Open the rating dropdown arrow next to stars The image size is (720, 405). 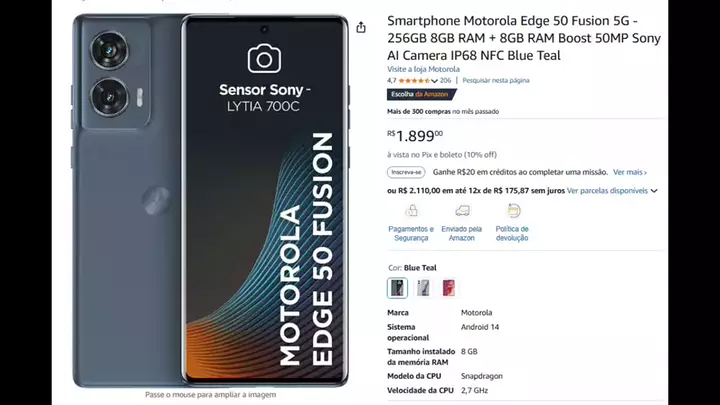[x=435, y=80]
